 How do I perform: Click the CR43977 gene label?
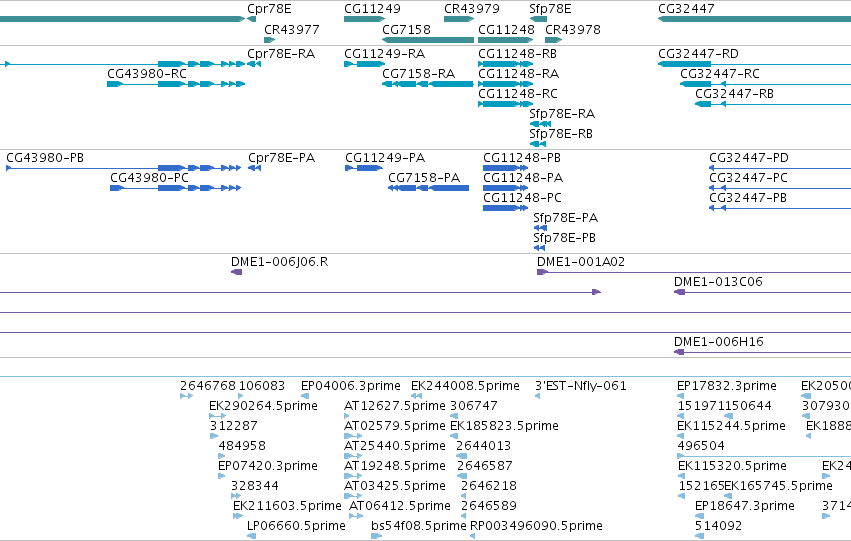tap(291, 29)
